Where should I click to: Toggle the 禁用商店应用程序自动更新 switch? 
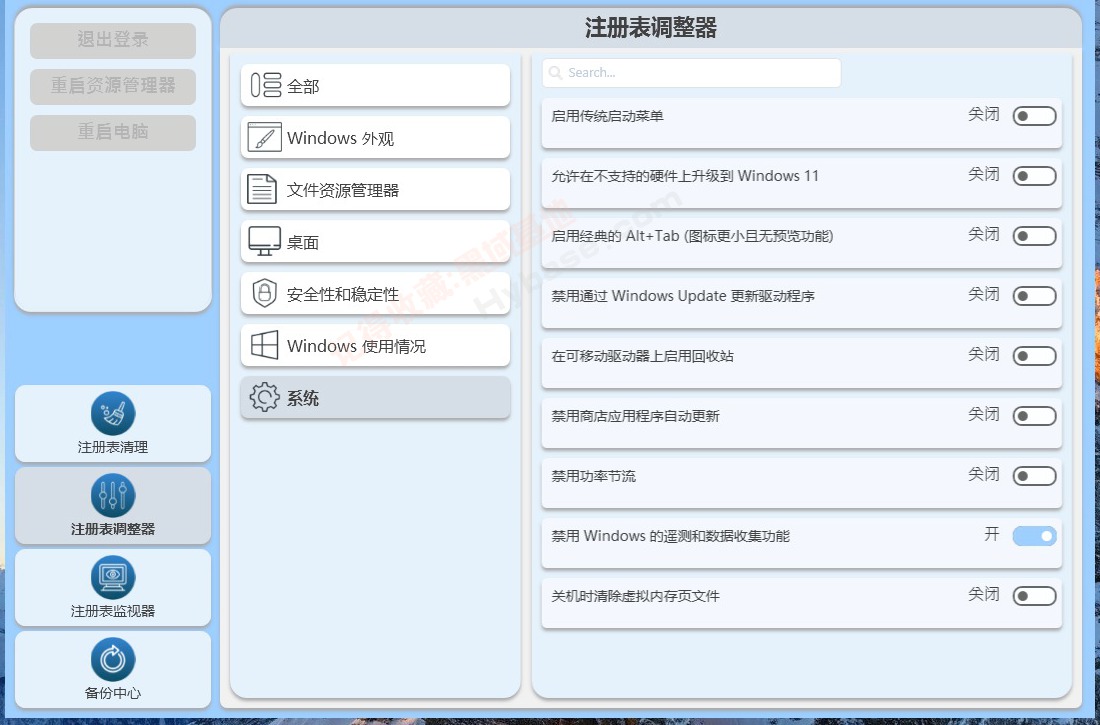point(1034,416)
